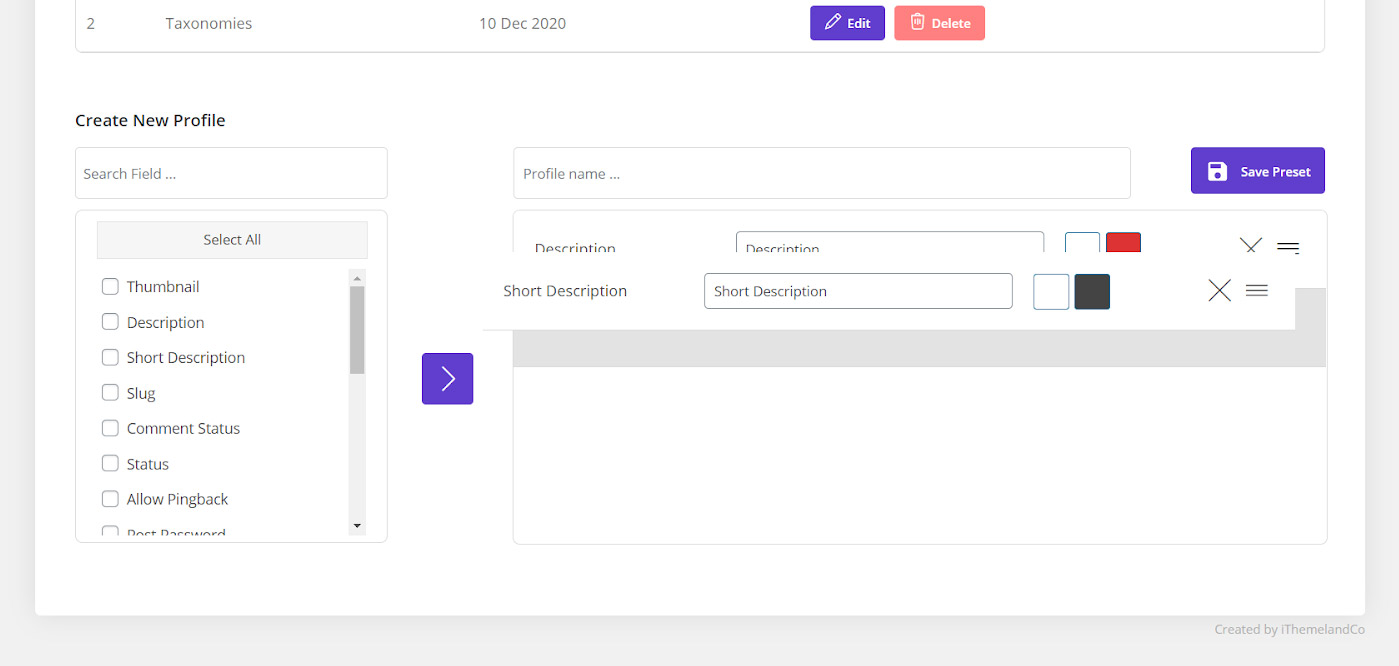
Task: Click the drag handle icon on Description row
Action: (x=1288, y=246)
